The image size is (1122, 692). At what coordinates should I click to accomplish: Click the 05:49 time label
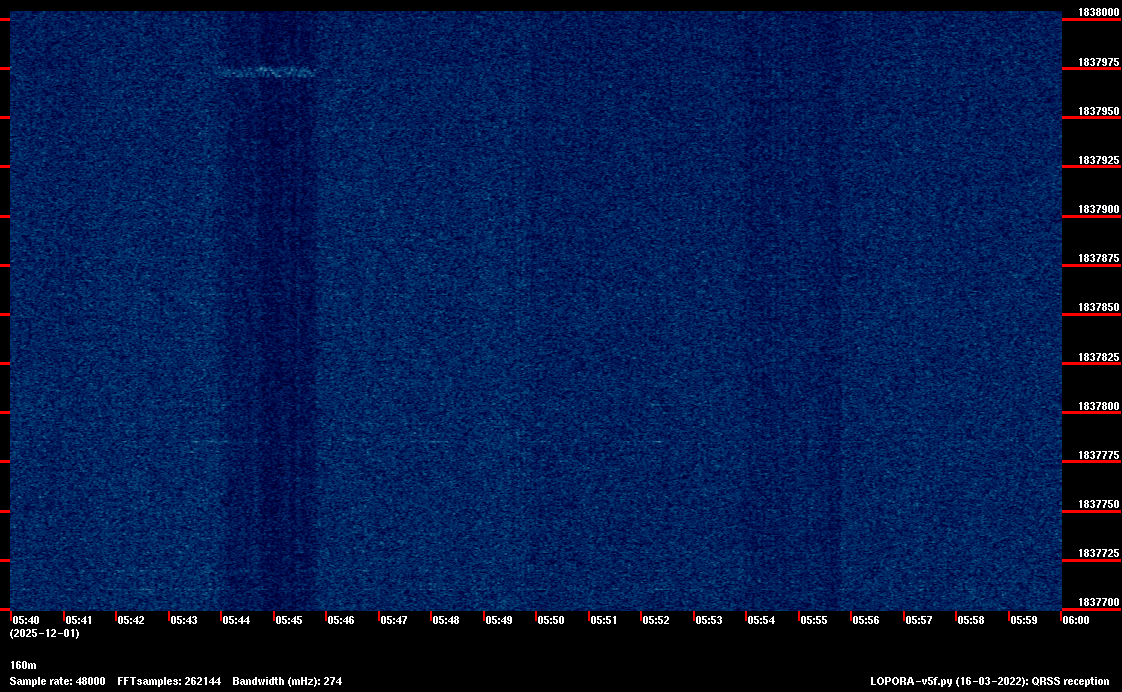pos(499,620)
